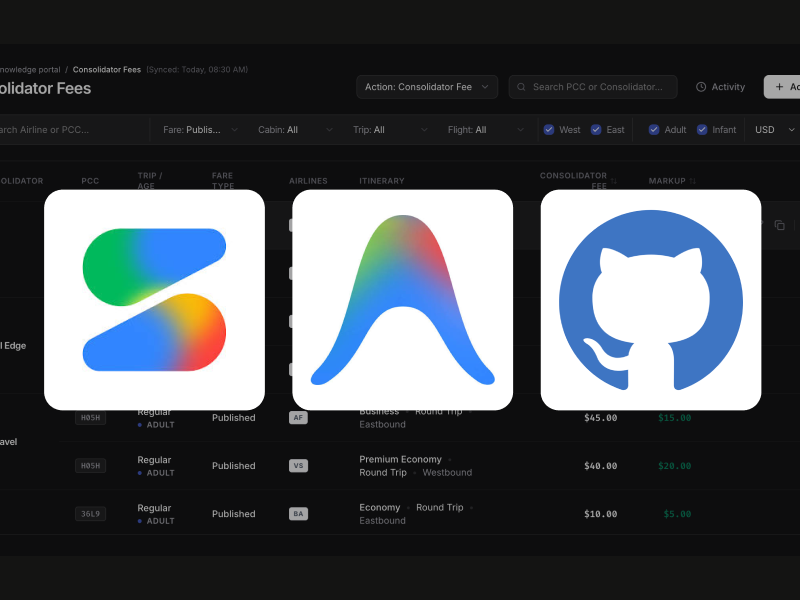800x600 pixels.
Task: Click the H05H PCC badge in the Premium Economy row
Action: pos(90,466)
